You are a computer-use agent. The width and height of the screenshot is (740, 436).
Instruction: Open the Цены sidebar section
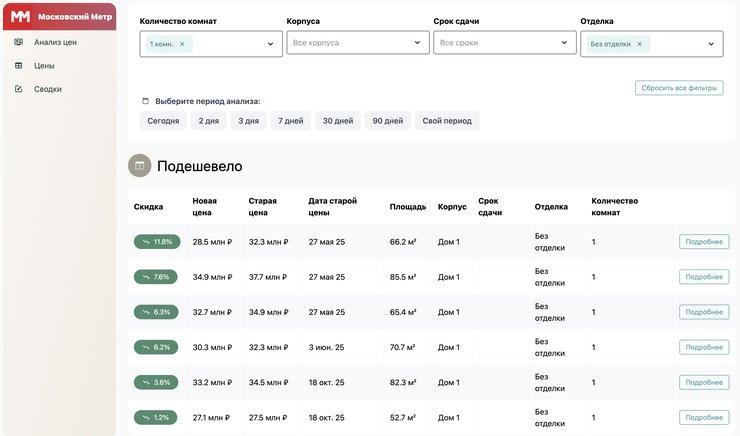[43, 66]
